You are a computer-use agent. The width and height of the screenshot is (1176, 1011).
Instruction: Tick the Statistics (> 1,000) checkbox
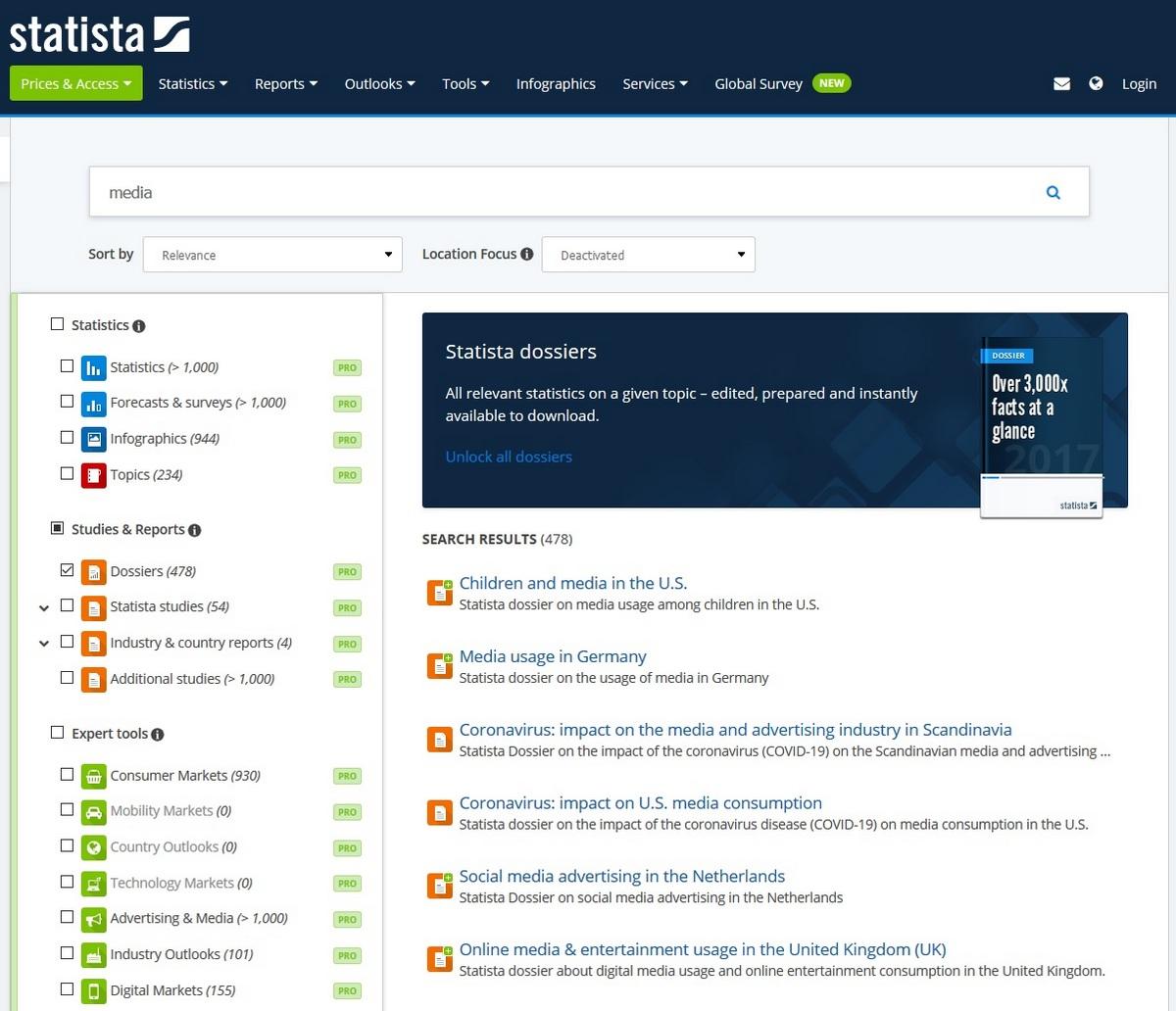pos(67,365)
